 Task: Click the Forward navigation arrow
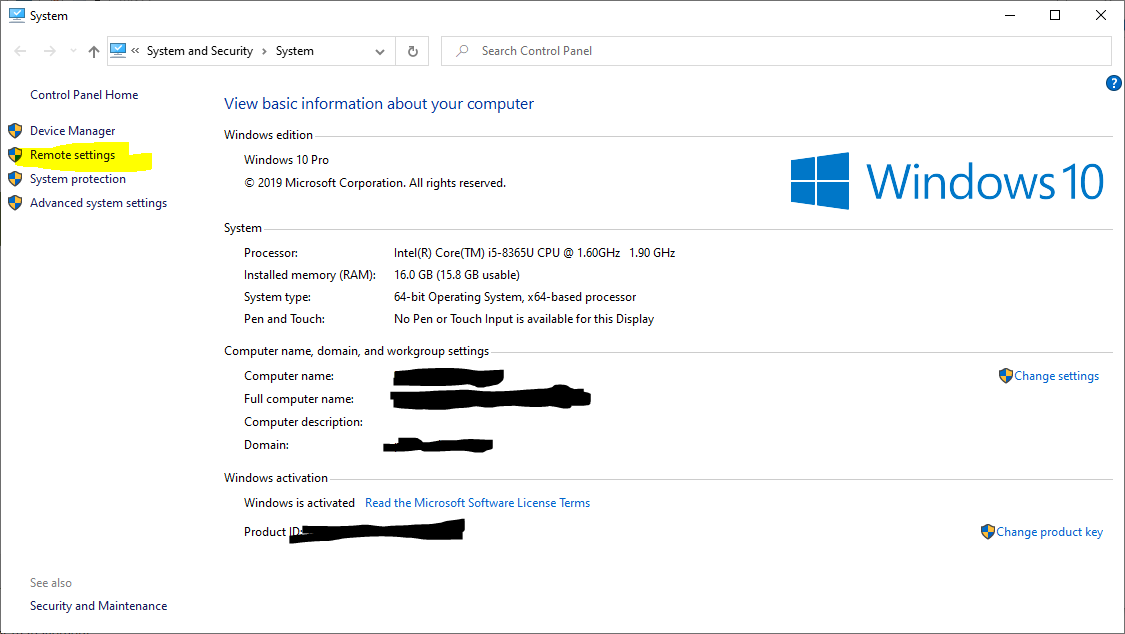[x=50, y=51]
